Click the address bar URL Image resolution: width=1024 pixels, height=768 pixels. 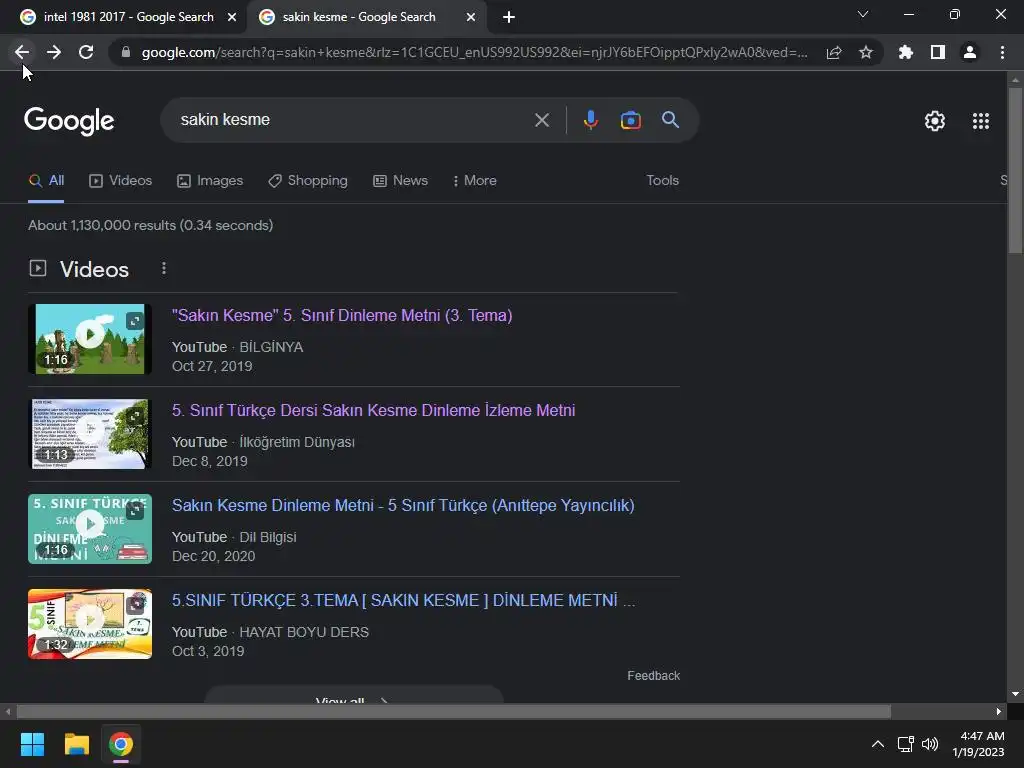[x=474, y=52]
